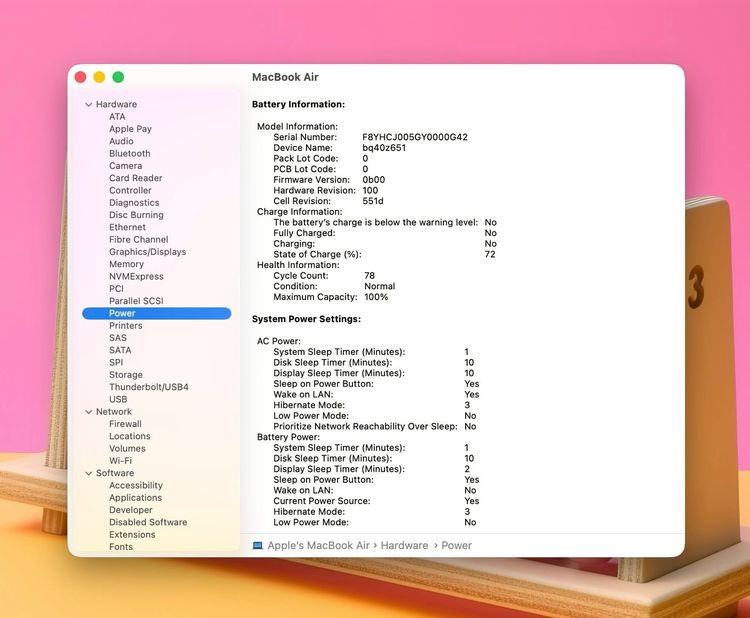Select ATA in the sidebar

point(117,117)
